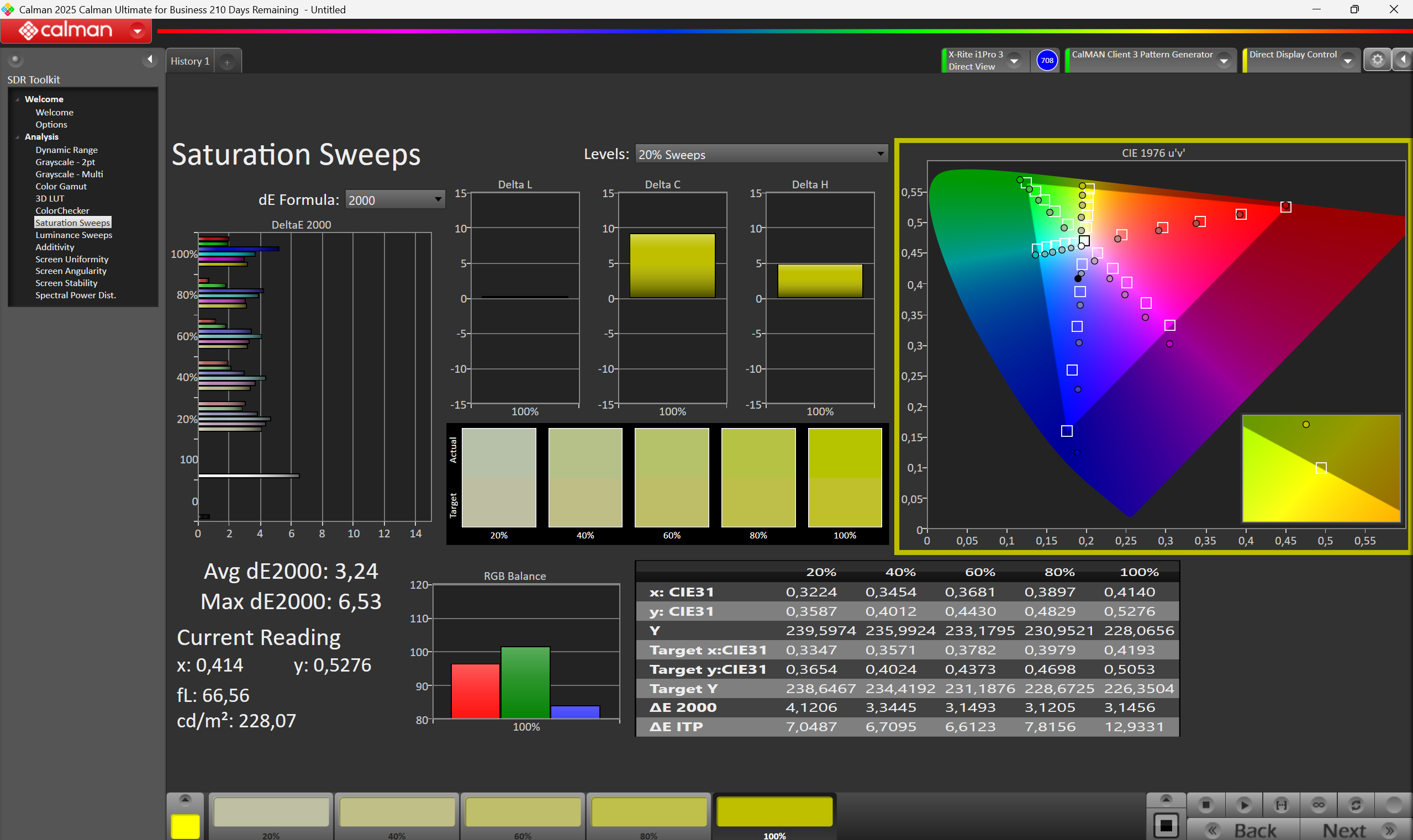
Task: Collapse the SDR Toolkit side panel arrow
Action: pos(150,60)
